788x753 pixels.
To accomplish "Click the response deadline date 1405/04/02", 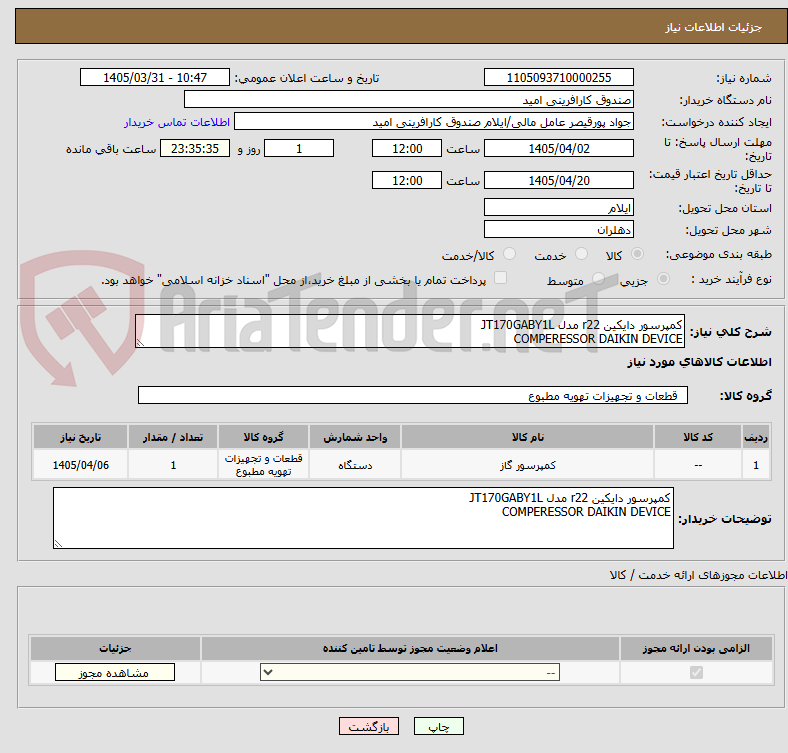I will click(558, 148).
